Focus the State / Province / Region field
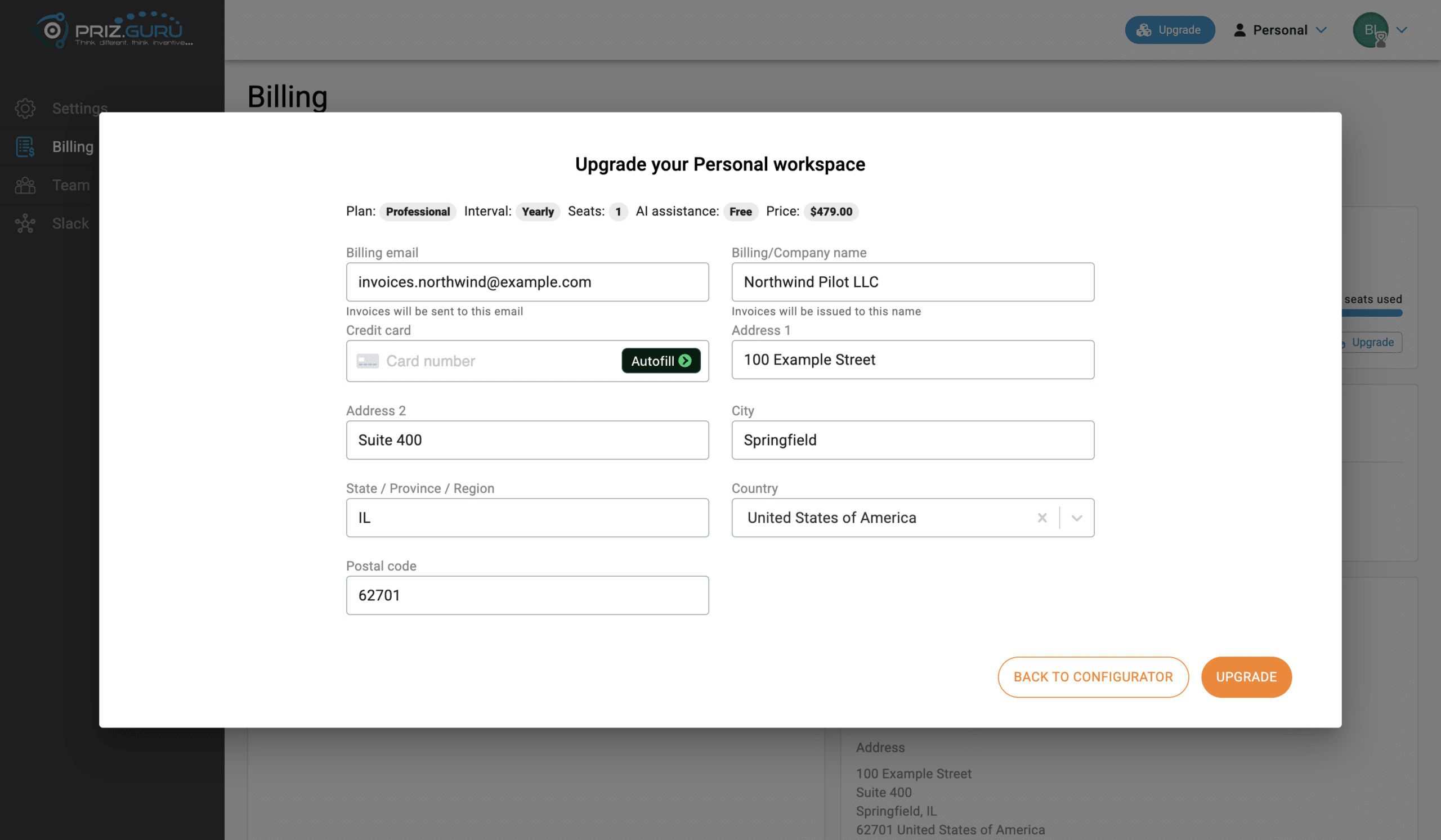Viewport: 1441px width, 840px height. (527, 517)
